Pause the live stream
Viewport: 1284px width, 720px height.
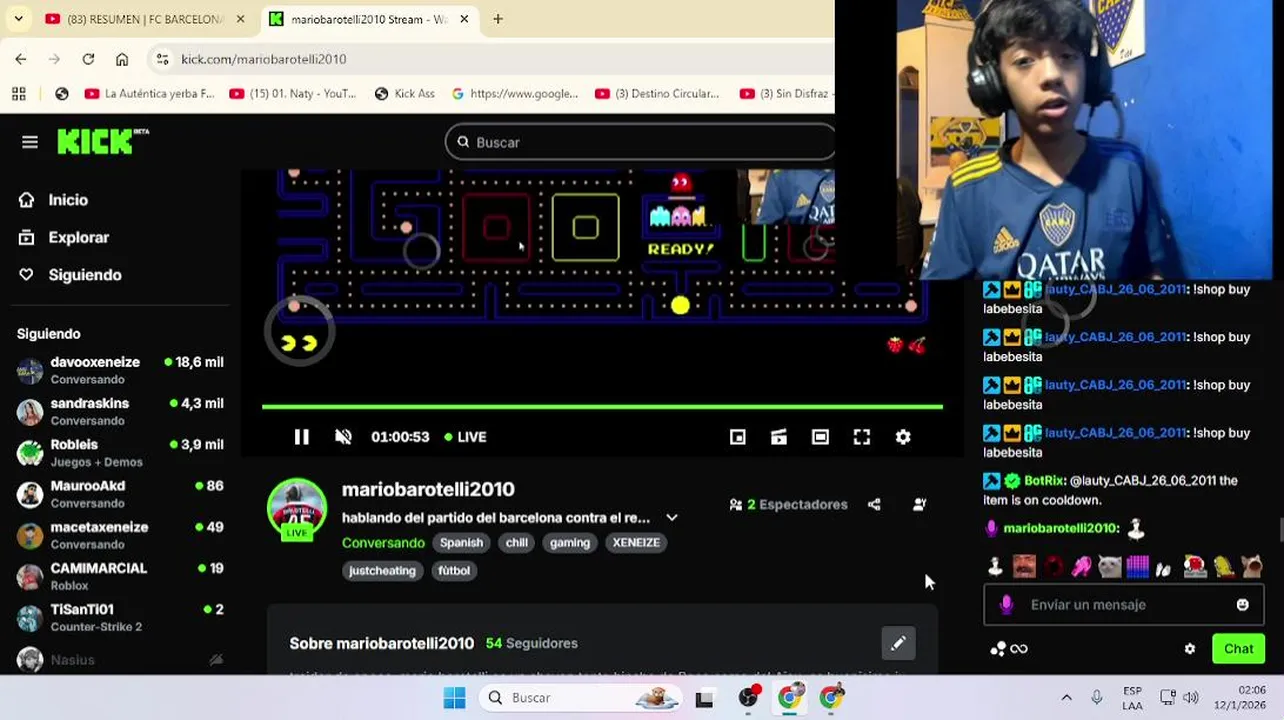301,437
